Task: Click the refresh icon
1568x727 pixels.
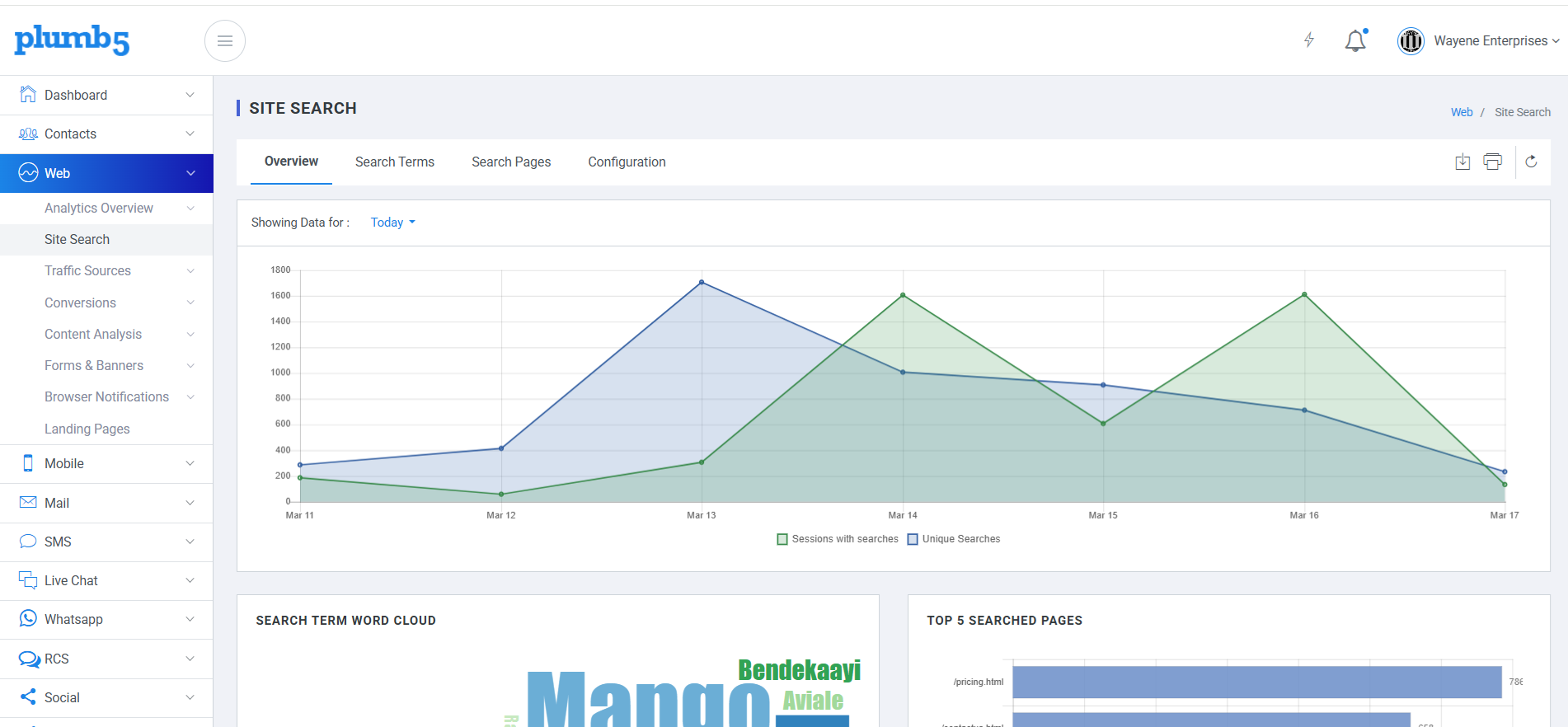Action: [1531, 162]
